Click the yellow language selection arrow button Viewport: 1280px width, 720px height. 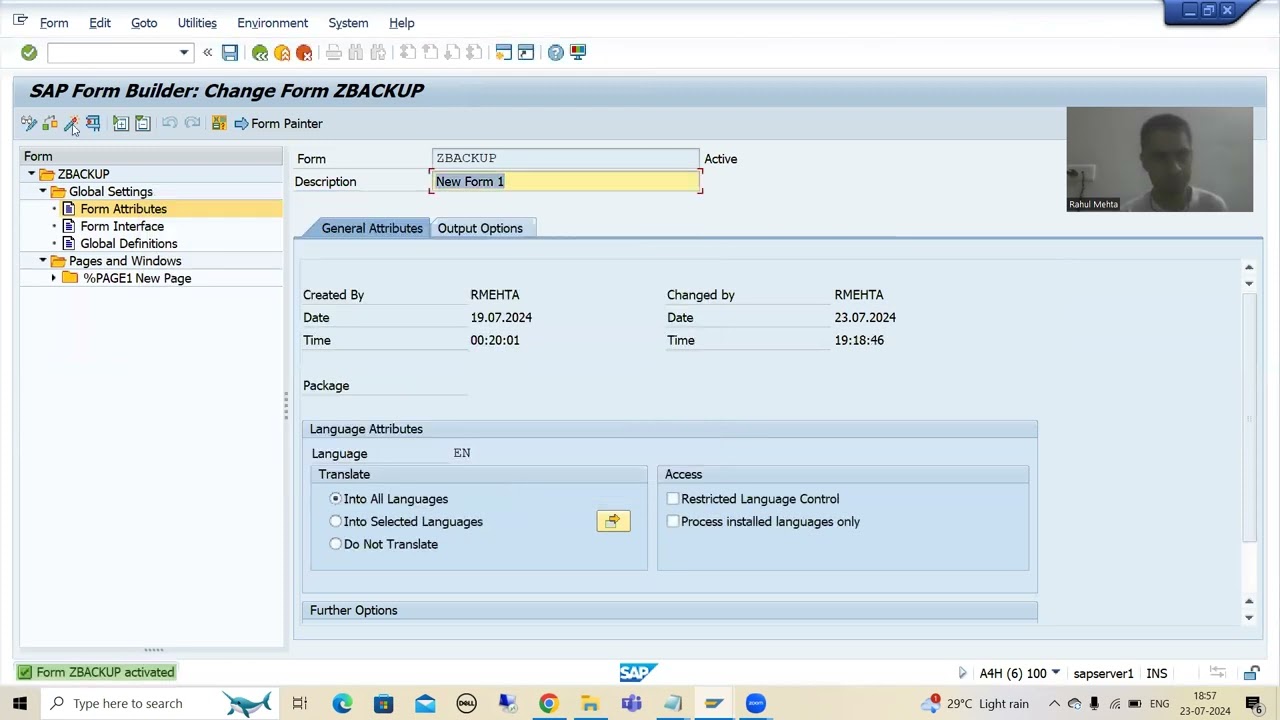coord(613,521)
